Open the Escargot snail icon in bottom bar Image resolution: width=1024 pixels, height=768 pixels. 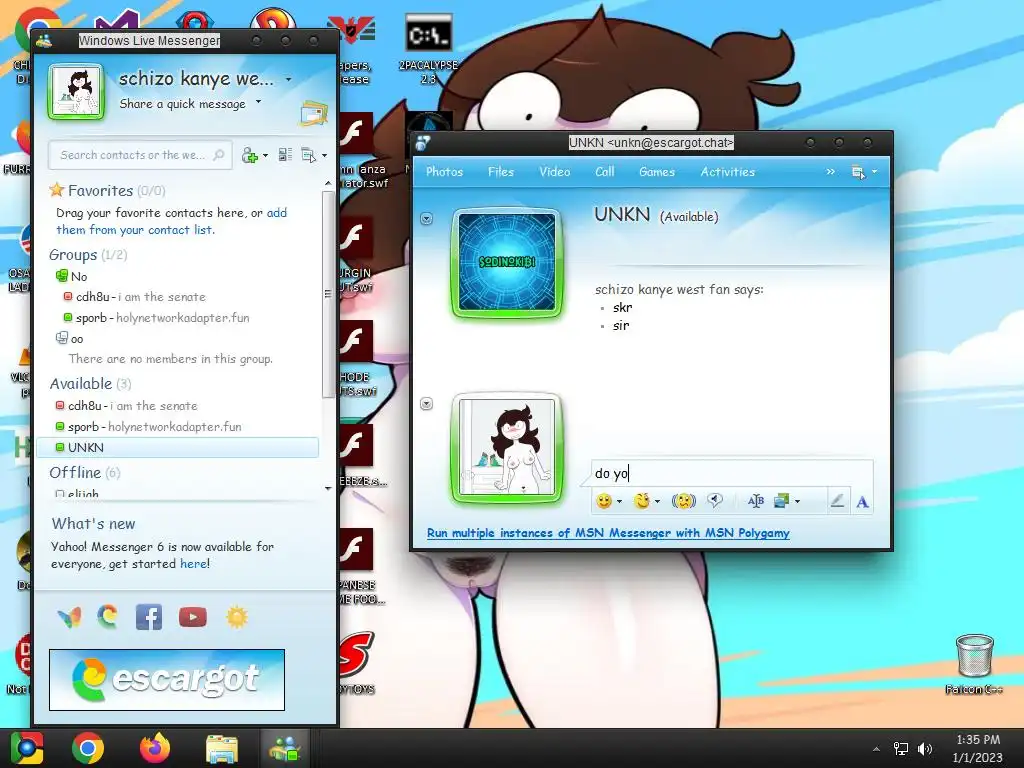coord(108,616)
